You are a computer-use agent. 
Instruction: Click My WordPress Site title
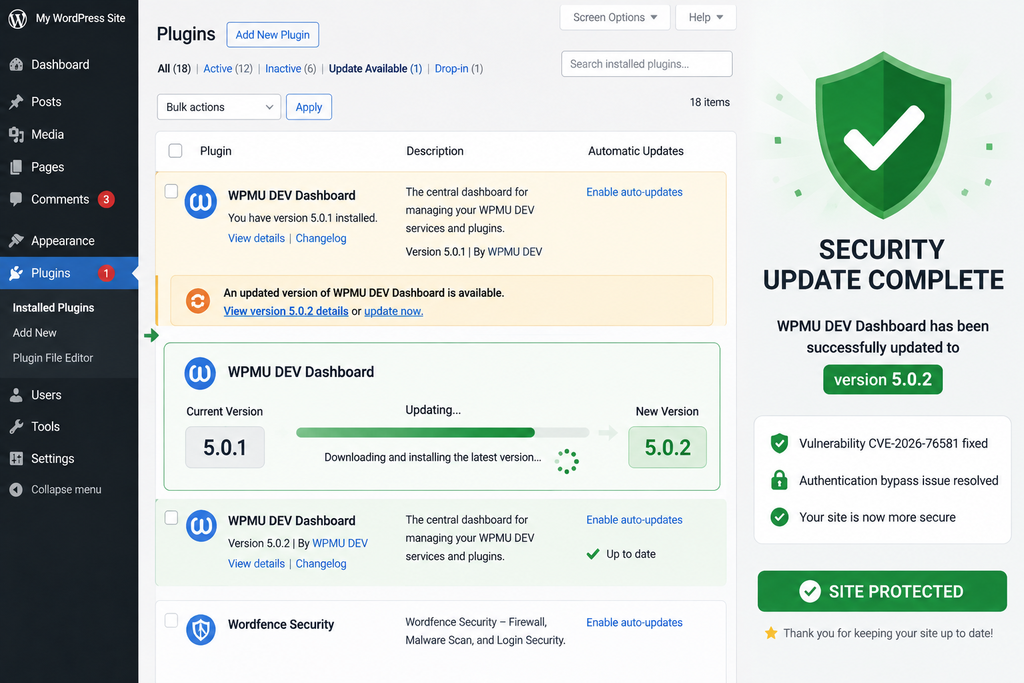(80, 18)
